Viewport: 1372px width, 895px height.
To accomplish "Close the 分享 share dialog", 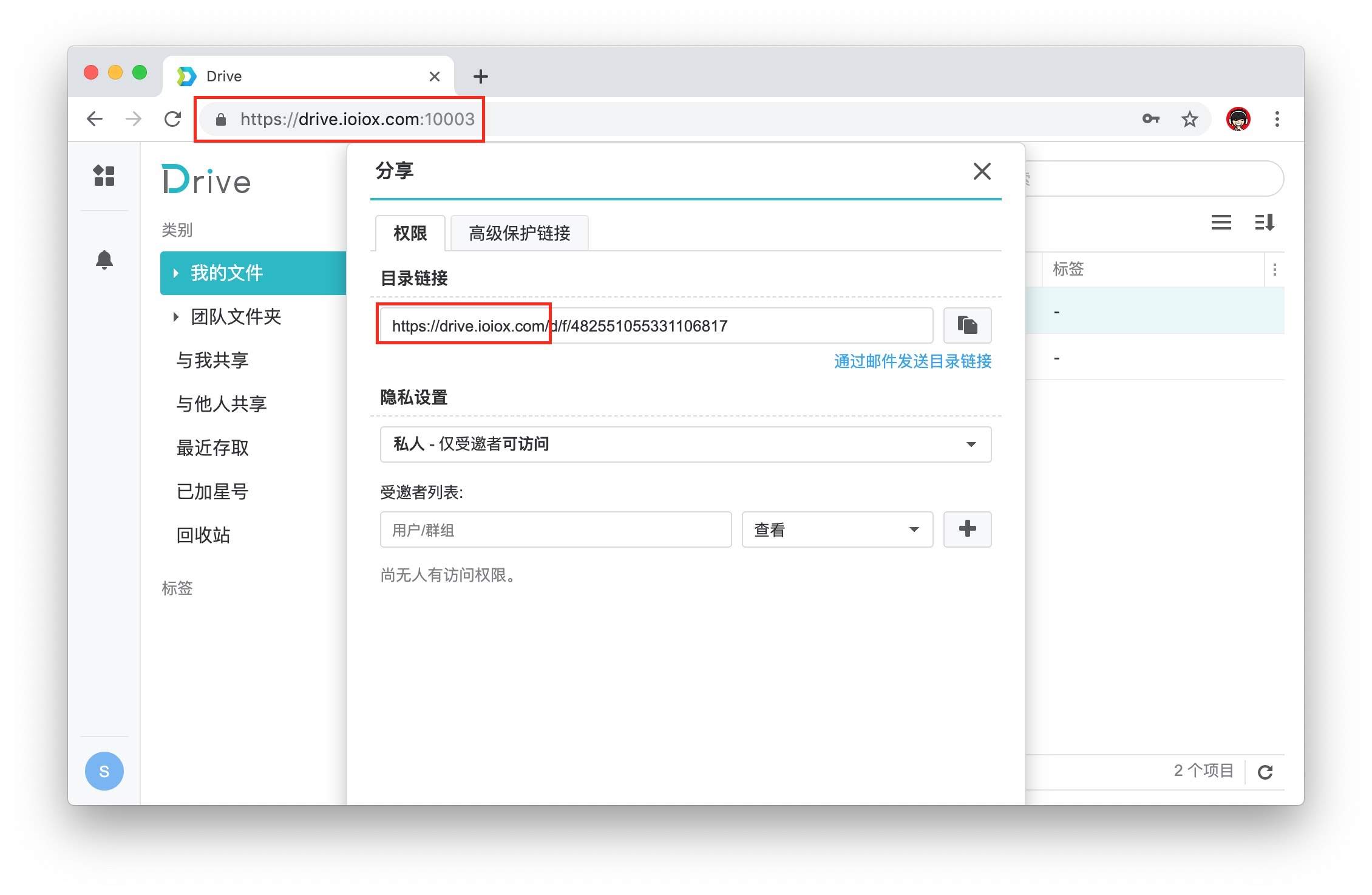I will click(982, 171).
